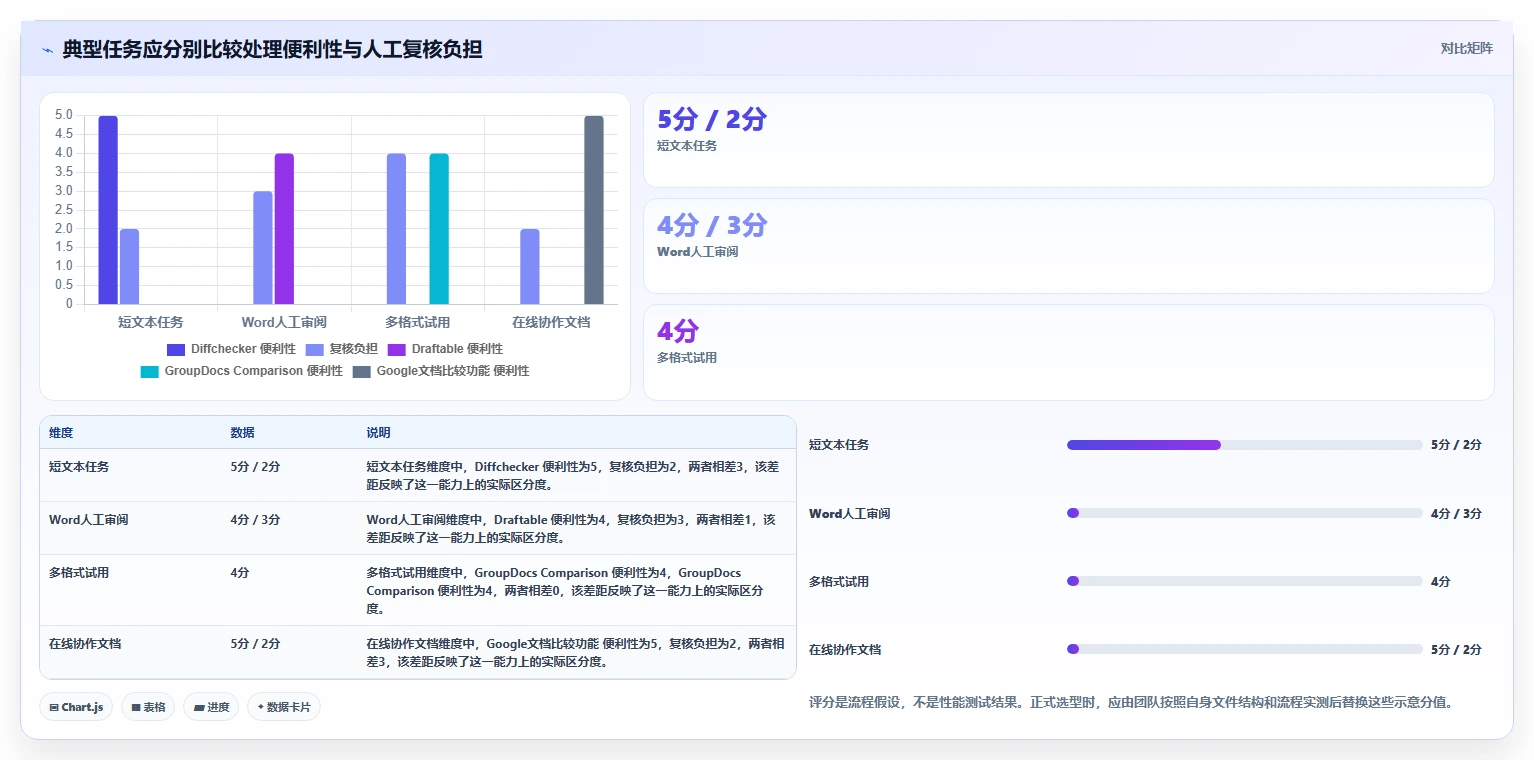1534x760 pixels.
Task: Open the 5分 / 2分 短文本任务 stat card
Action: coord(1068,140)
